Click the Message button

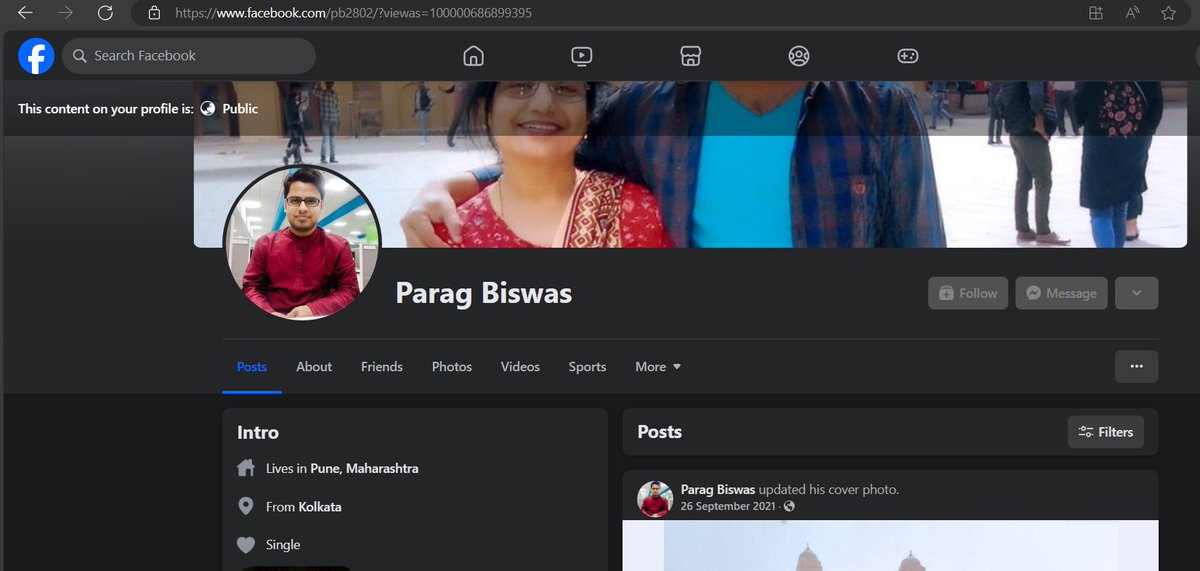1062,293
